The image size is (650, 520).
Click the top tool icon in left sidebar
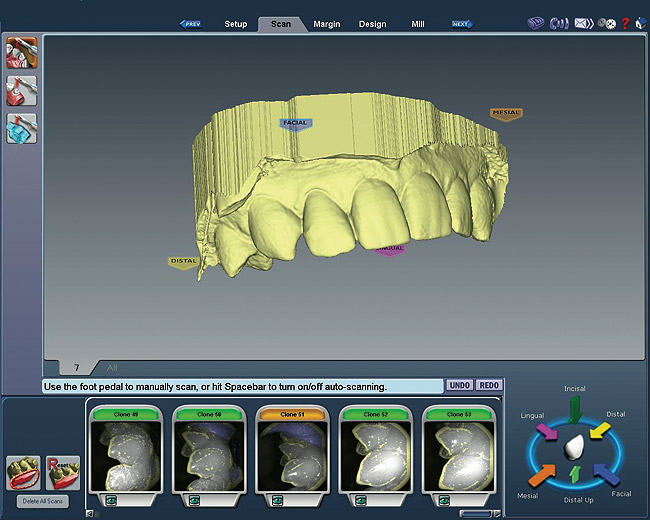(x=21, y=52)
